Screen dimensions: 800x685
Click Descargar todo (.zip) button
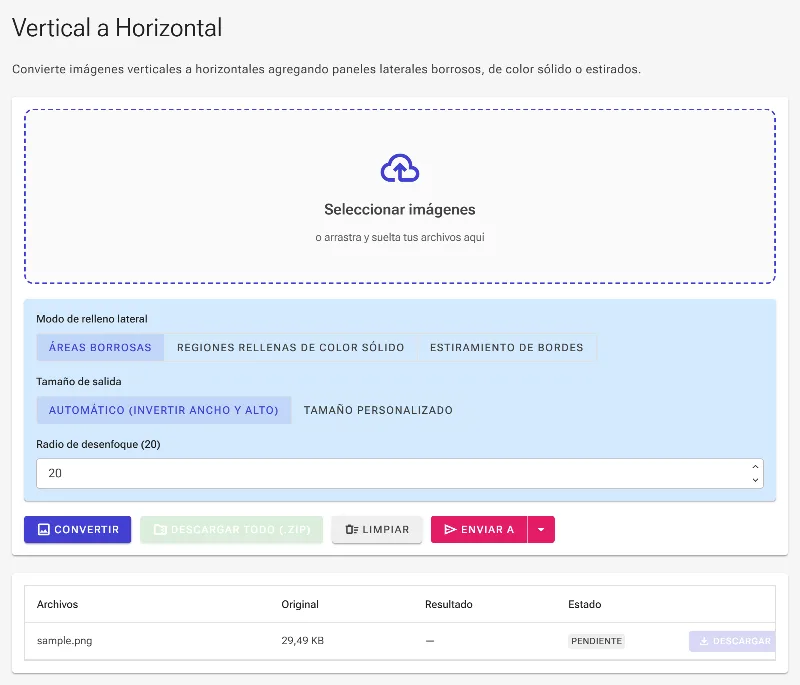click(x=232, y=529)
